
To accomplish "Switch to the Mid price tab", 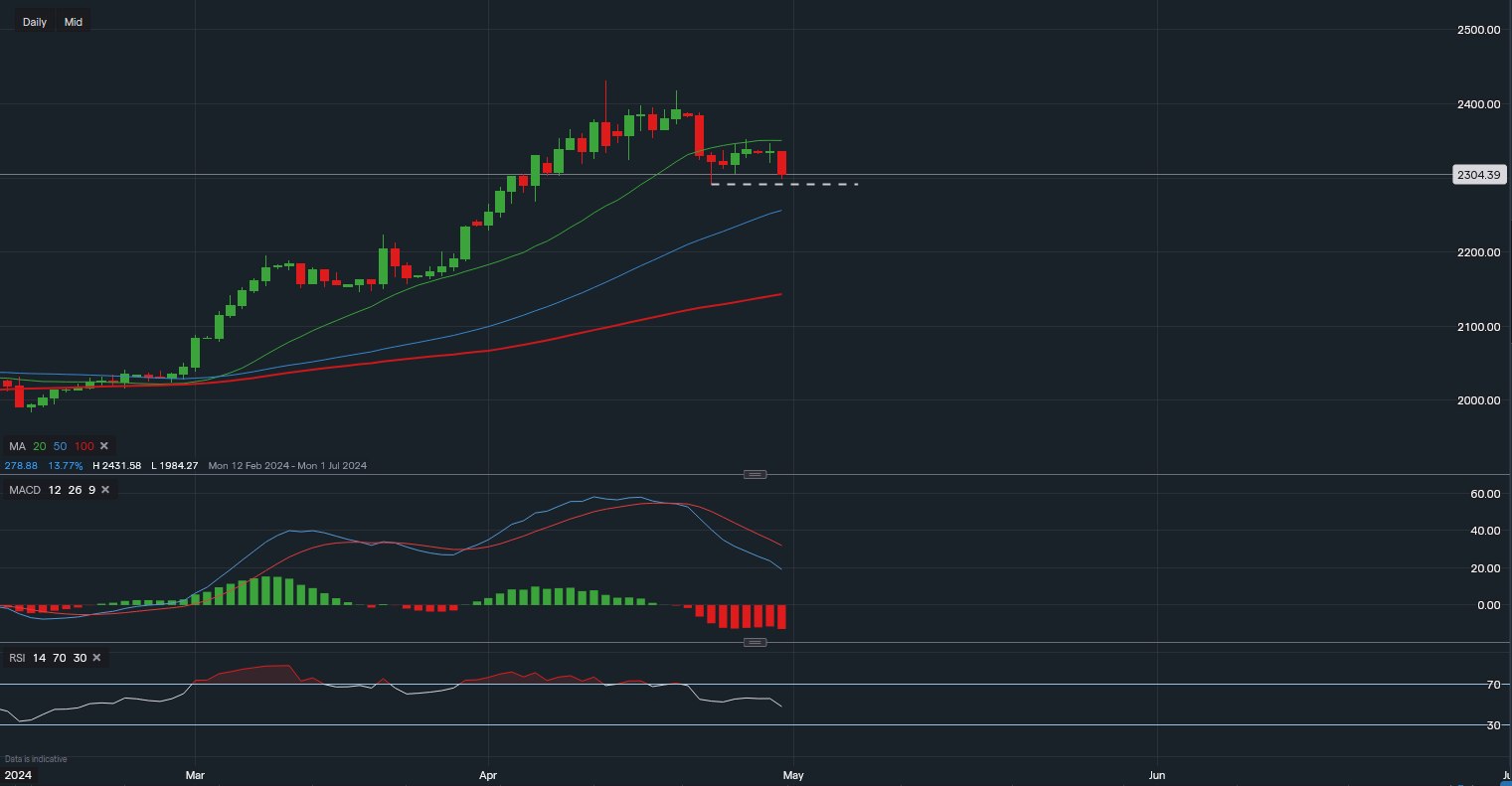I will [73, 21].
